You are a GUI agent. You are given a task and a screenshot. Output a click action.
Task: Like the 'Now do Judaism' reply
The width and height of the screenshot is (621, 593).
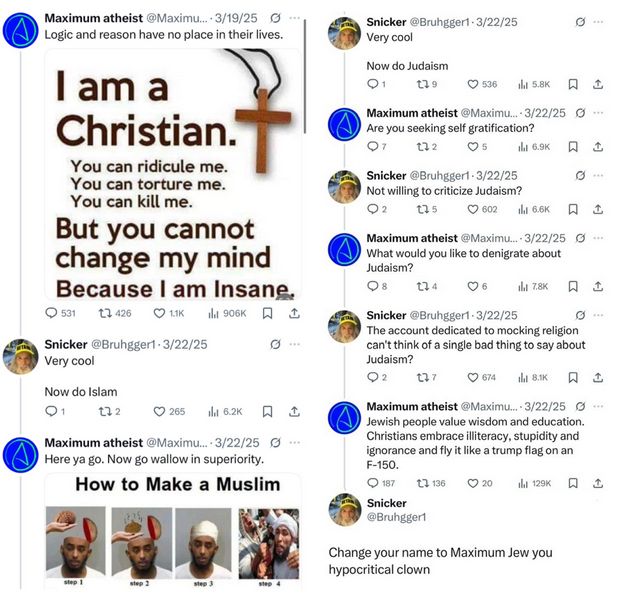pos(474,84)
